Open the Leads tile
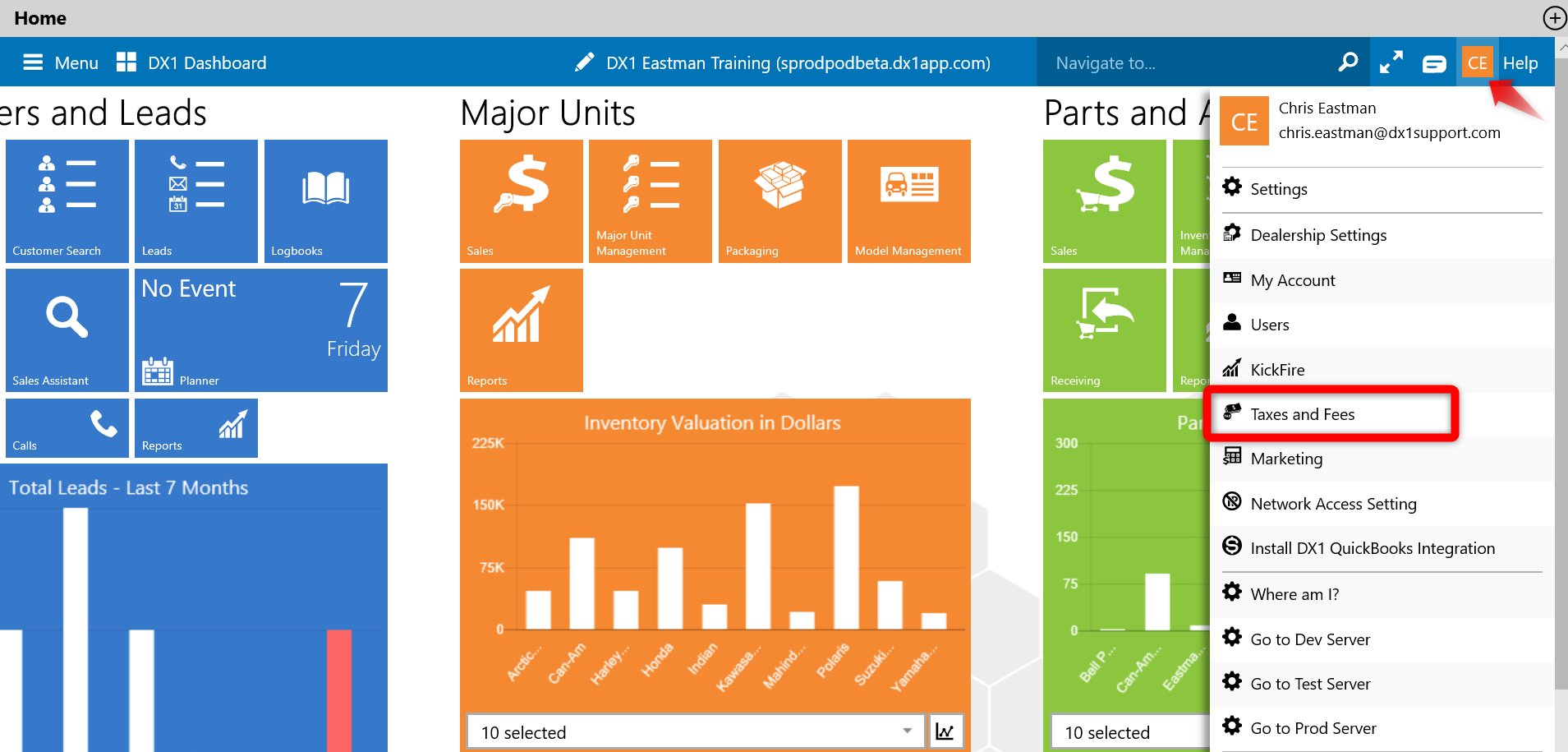The width and height of the screenshot is (1568, 752). 196,201
